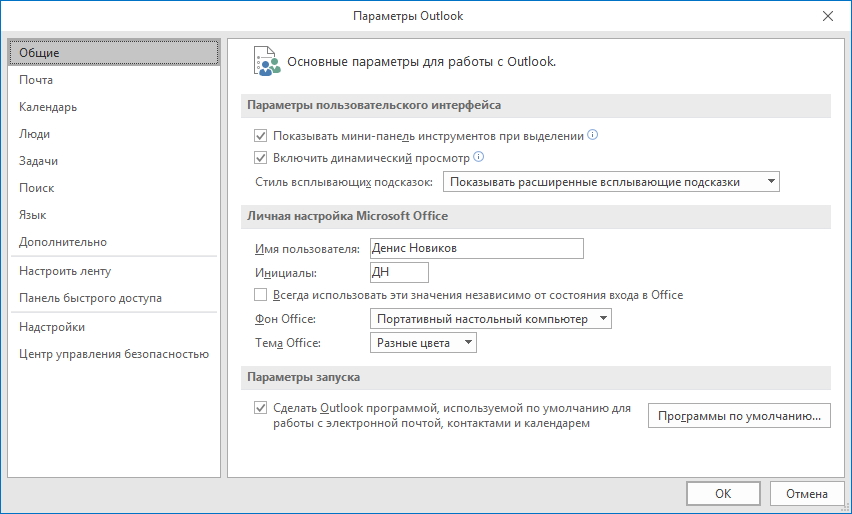The width and height of the screenshot is (852, 514).
Task: Open the Календарь settings section
Action: (x=114, y=107)
